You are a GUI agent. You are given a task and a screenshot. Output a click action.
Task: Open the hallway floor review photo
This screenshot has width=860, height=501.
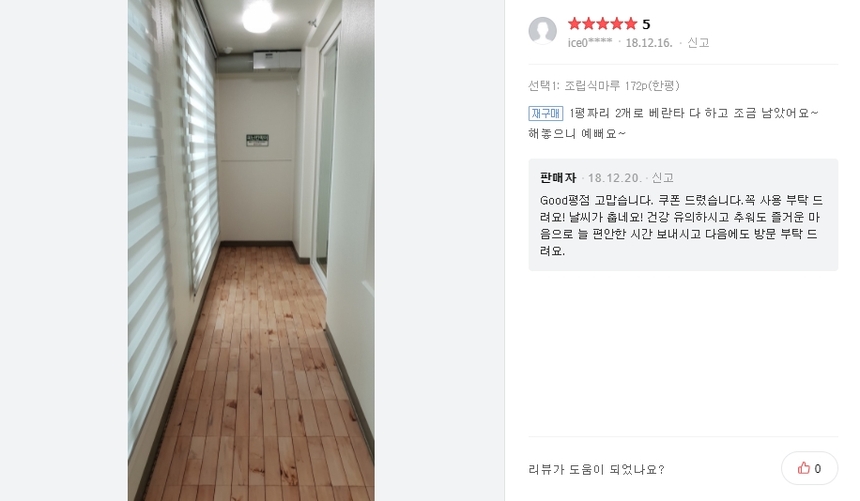pyautogui.click(x=251, y=250)
